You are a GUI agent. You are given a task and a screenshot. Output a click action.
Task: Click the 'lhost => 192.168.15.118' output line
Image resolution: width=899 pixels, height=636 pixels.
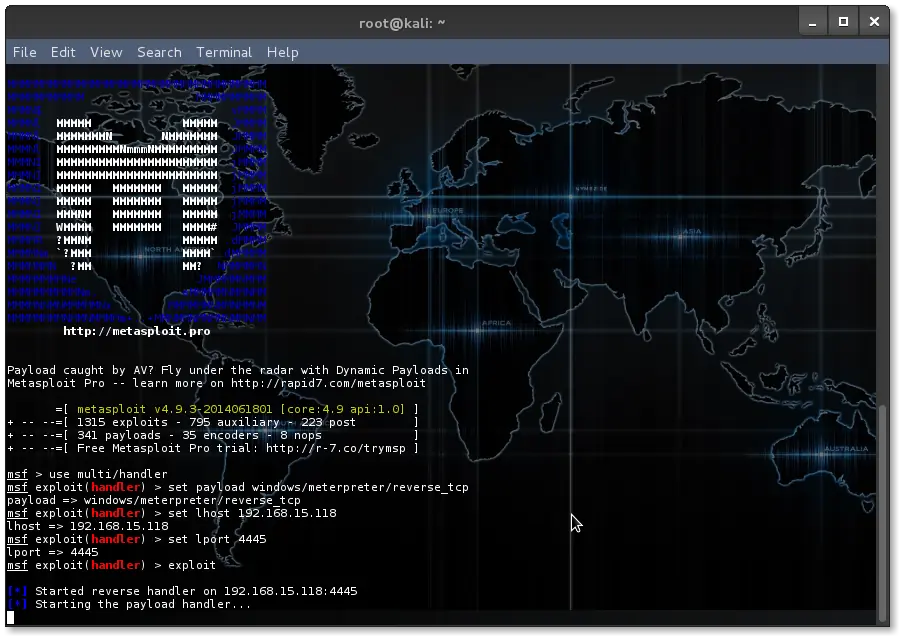88,526
